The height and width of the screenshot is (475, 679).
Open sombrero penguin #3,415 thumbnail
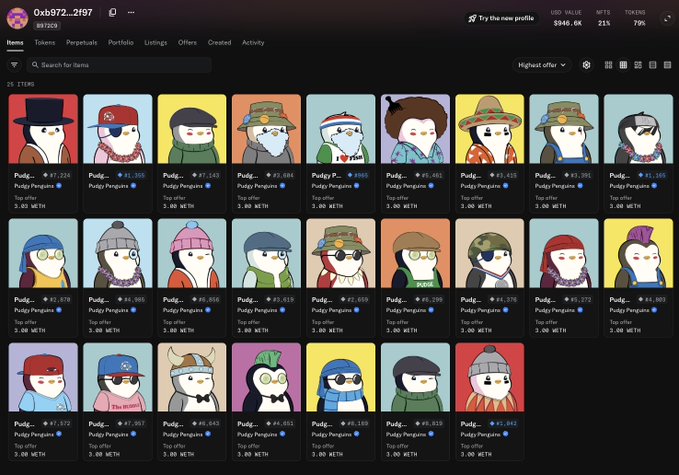[x=490, y=129]
